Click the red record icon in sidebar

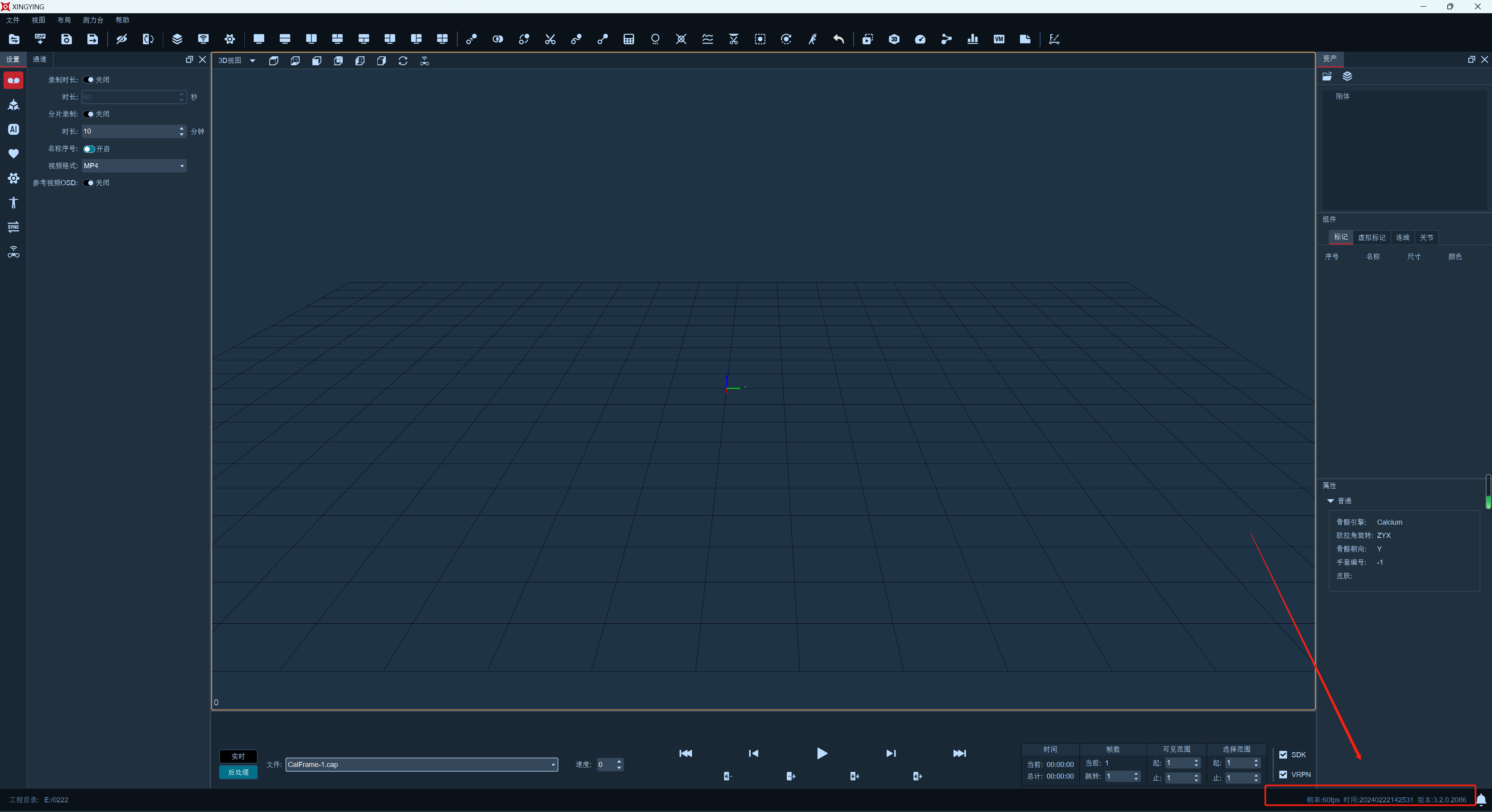pyautogui.click(x=13, y=80)
